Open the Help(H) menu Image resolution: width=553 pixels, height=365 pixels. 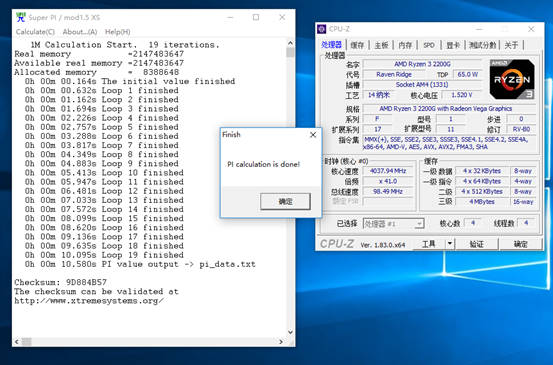tap(118, 32)
